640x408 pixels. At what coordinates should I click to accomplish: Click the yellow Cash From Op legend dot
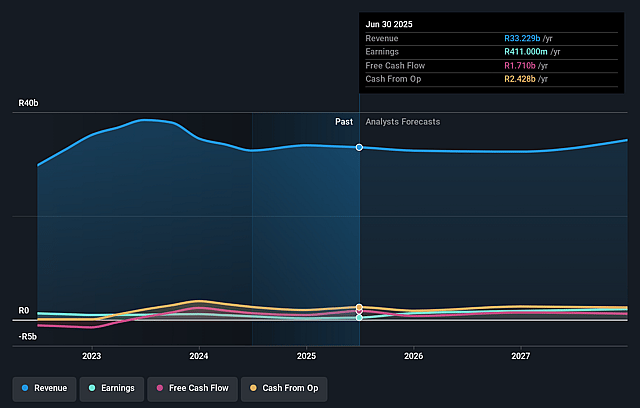[254, 387]
